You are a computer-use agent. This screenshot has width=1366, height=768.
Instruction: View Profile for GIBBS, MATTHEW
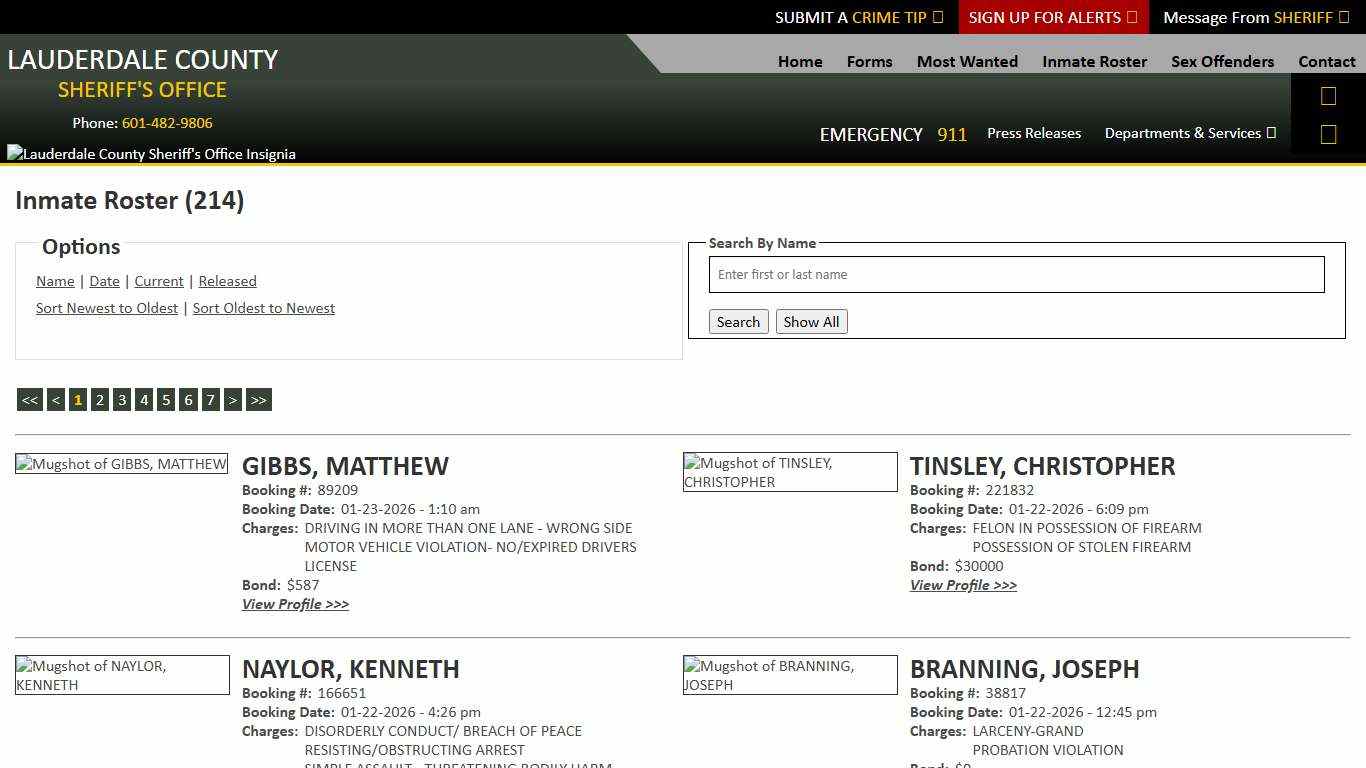point(295,604)
